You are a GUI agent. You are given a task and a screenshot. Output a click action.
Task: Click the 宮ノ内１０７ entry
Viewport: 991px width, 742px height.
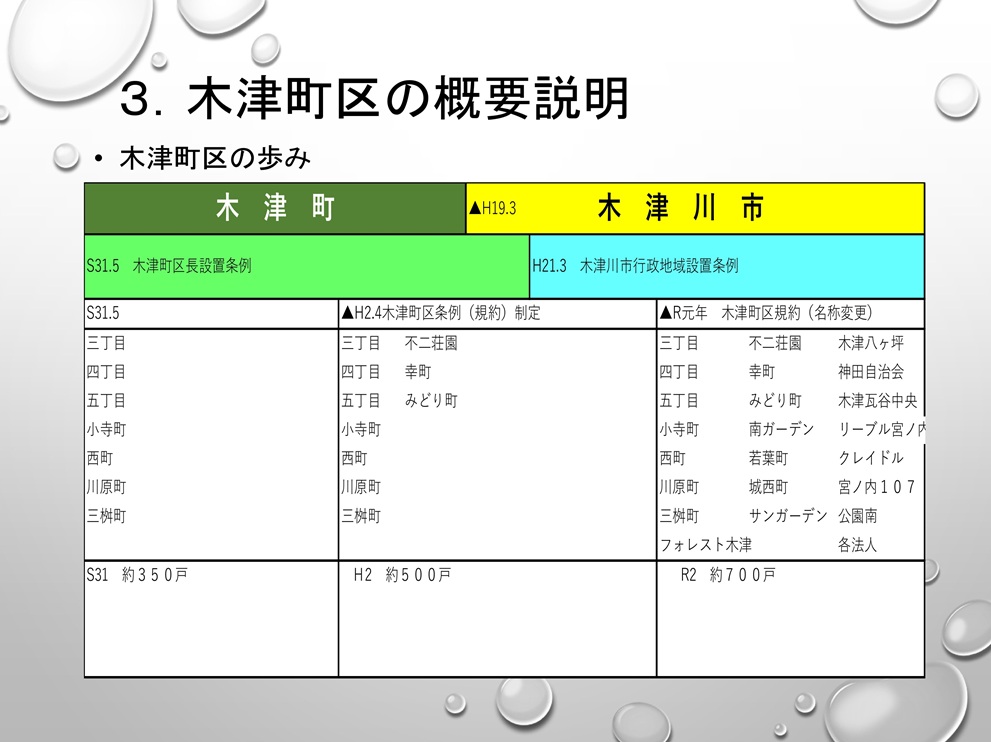pyautogui.click(x=876, y=487)
